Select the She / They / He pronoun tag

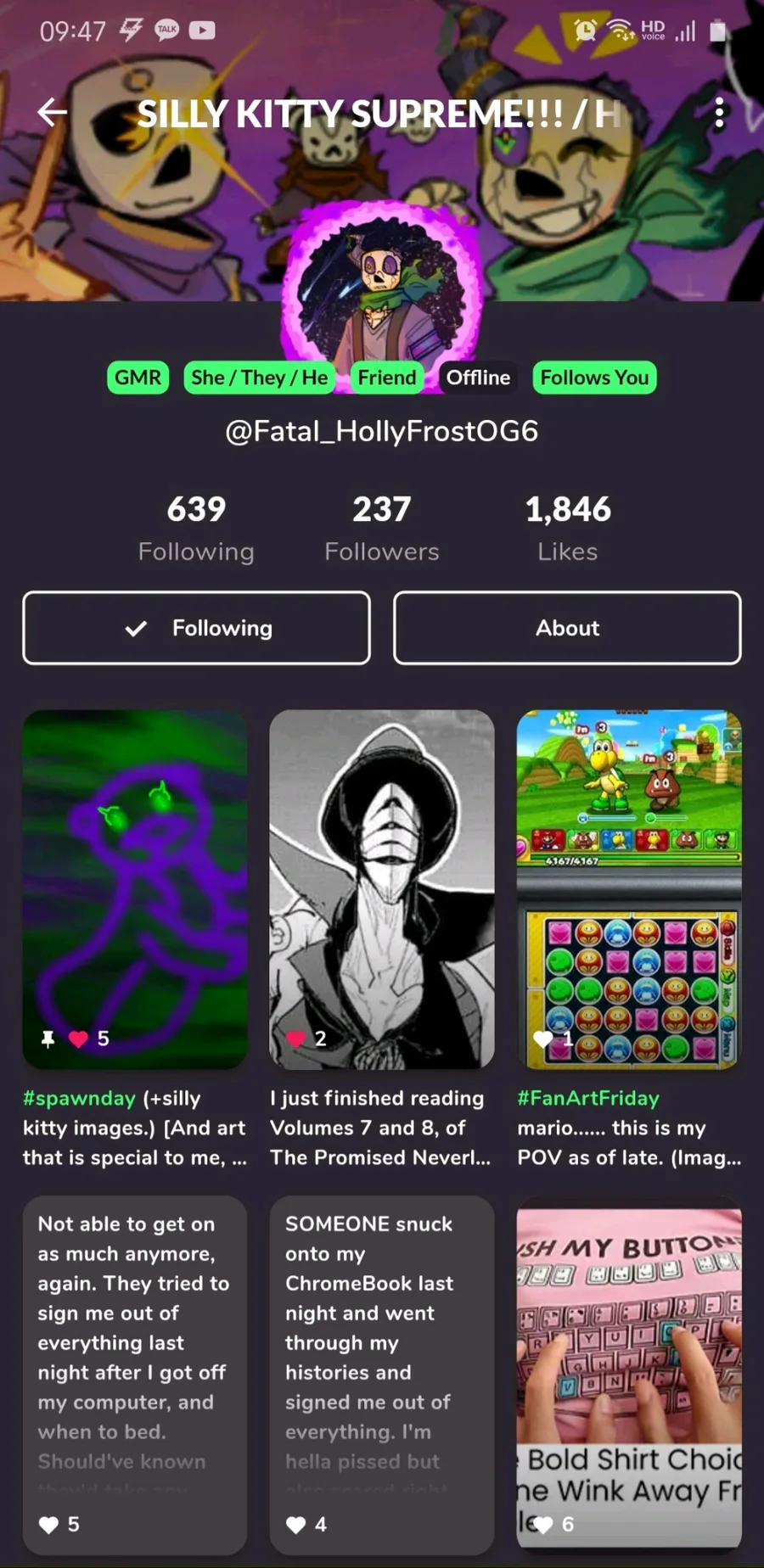259,378
